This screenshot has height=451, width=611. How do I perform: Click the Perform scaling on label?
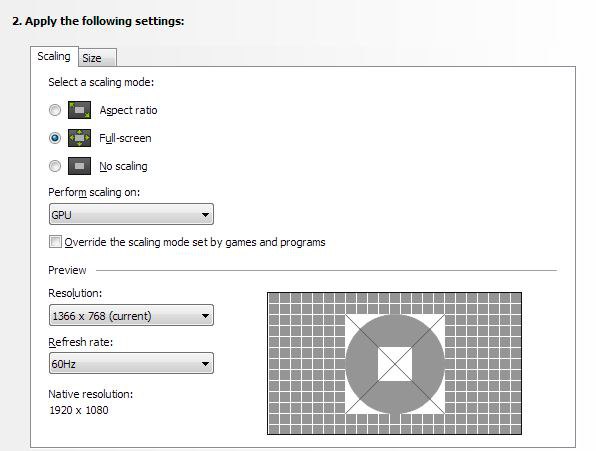click(x=94, y=192)
